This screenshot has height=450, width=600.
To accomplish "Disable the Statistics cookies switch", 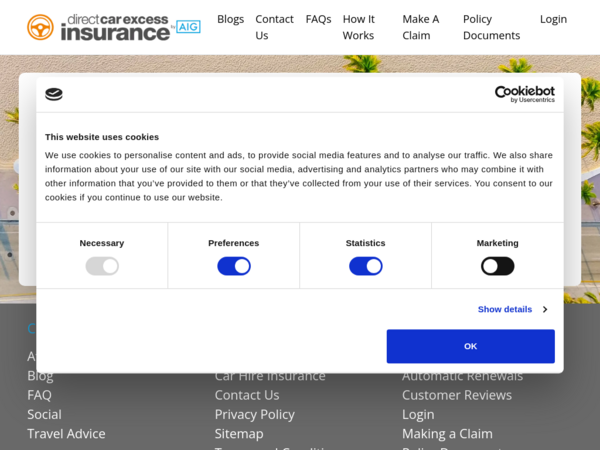I will [x=366, y=266].
